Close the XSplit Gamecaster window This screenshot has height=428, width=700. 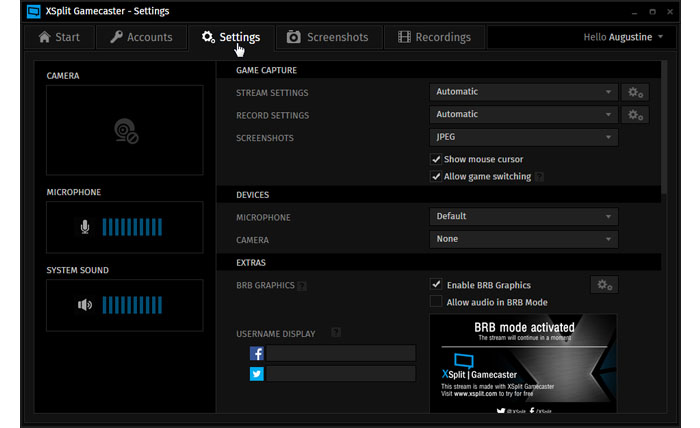670,12
